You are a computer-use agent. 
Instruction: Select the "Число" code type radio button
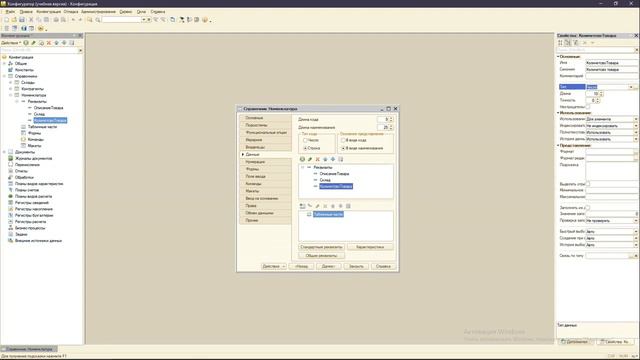pos(305,140)
